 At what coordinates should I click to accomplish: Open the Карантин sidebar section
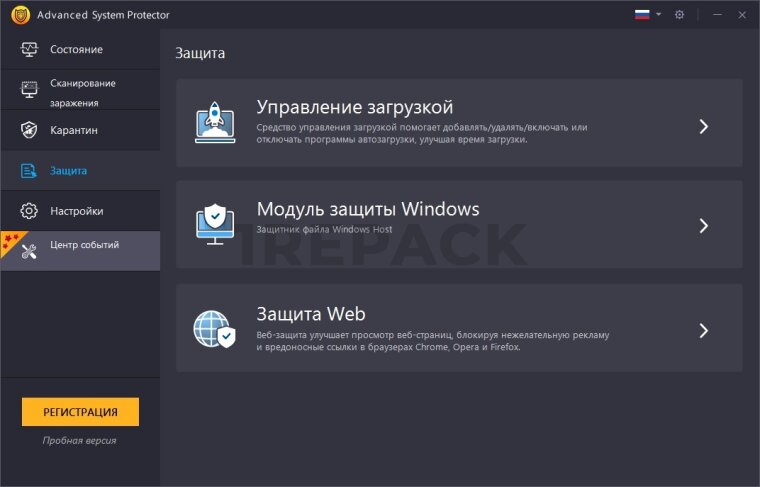point(74,131)
